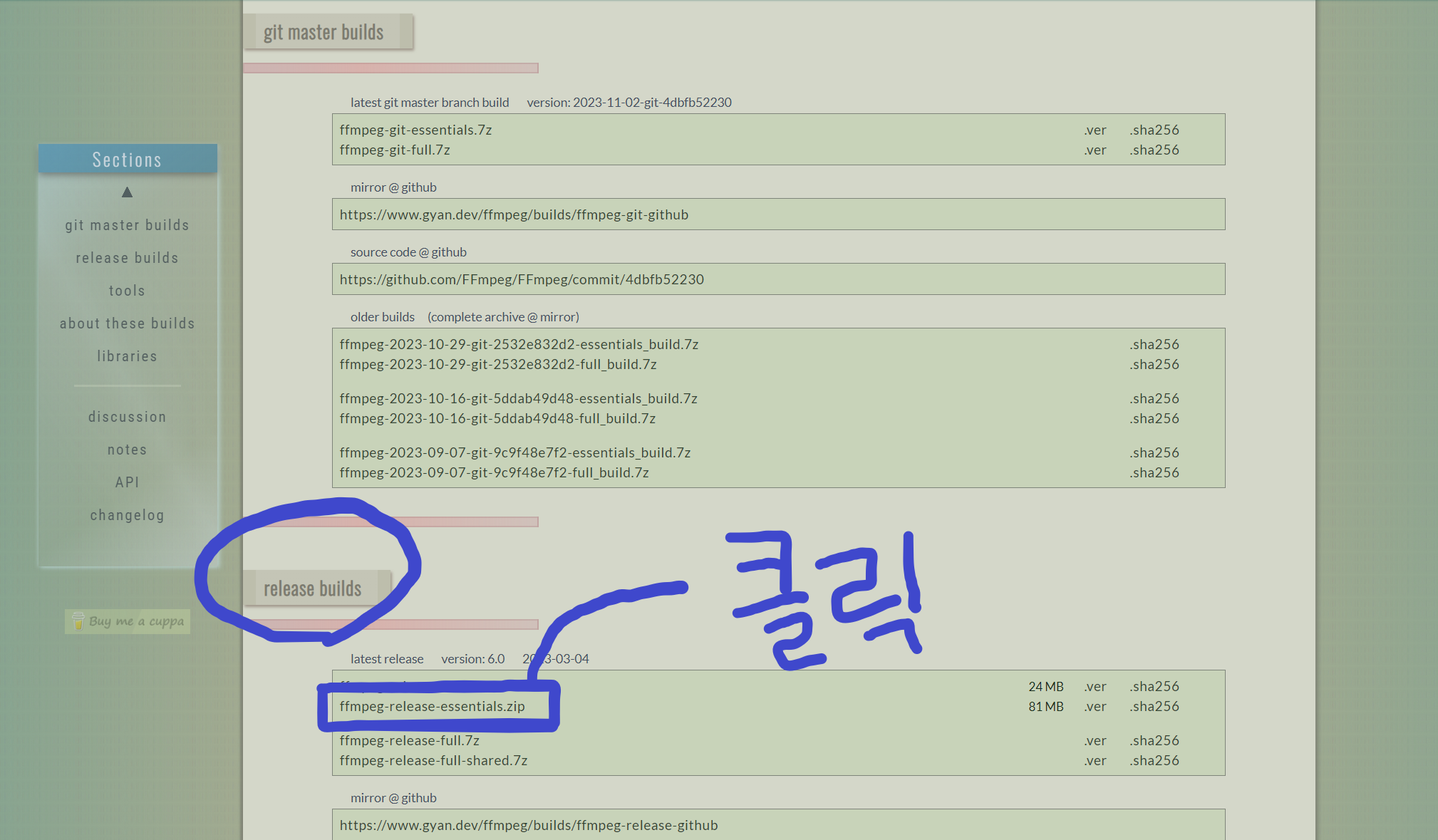The height and width of the screenshot is (840, 1438).
Task: Open .sha256 for 2023-10-29 full build
Action: 1154,364
